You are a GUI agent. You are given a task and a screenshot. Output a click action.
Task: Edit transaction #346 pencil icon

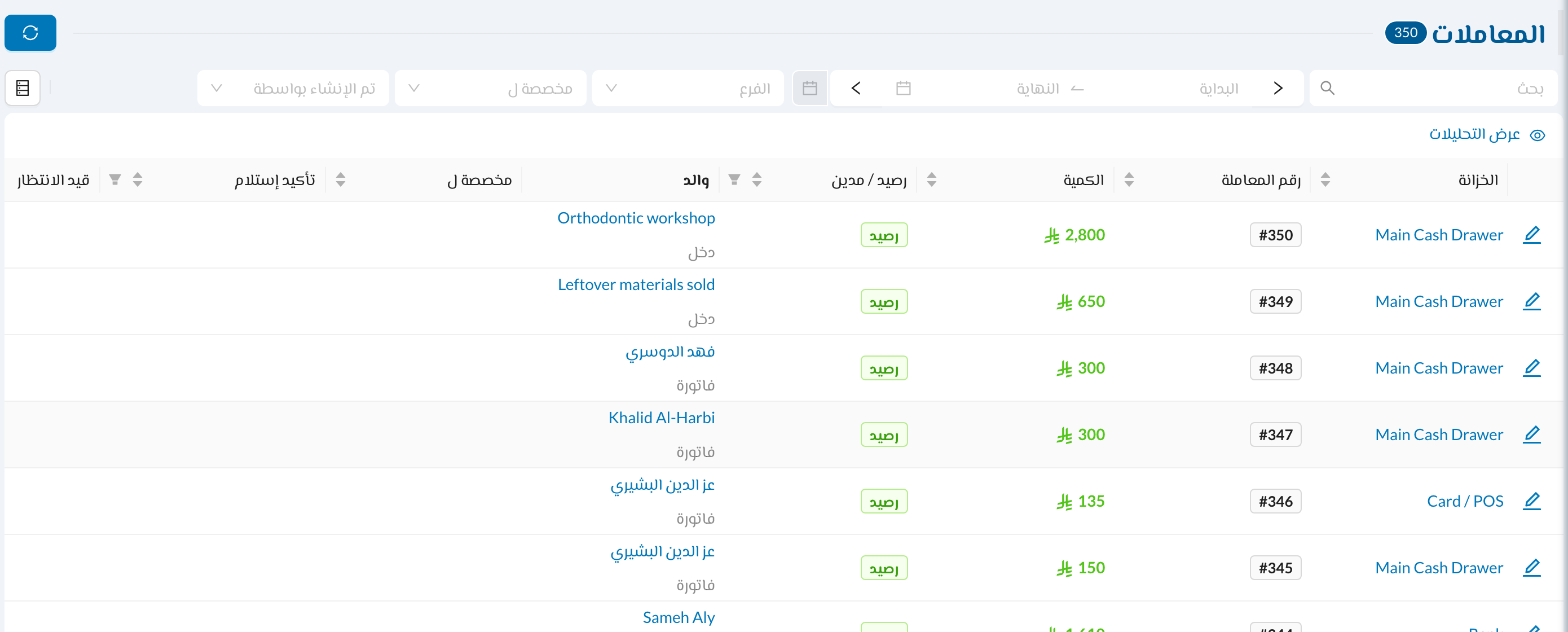[1532, 501]
